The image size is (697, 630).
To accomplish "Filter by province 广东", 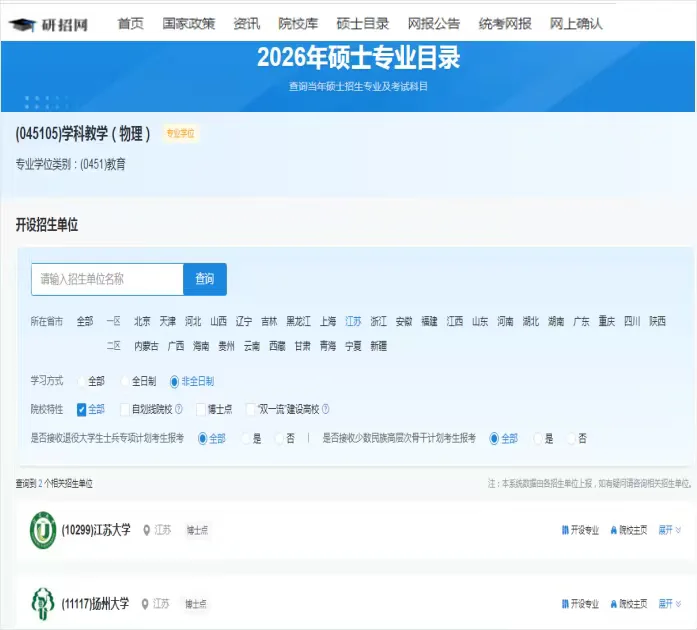I will 581,321.
